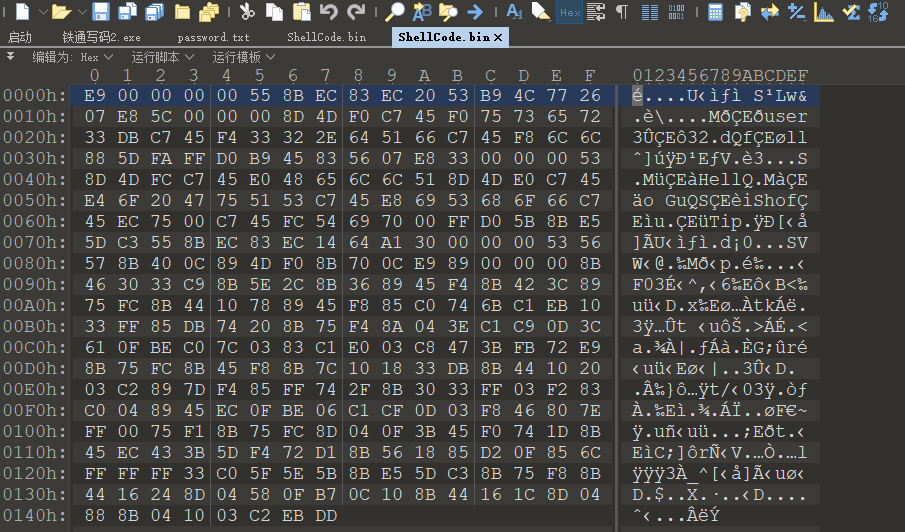Open the histogram chart tool
Viewport: 905px width, 532px height.
click(824, 12)
